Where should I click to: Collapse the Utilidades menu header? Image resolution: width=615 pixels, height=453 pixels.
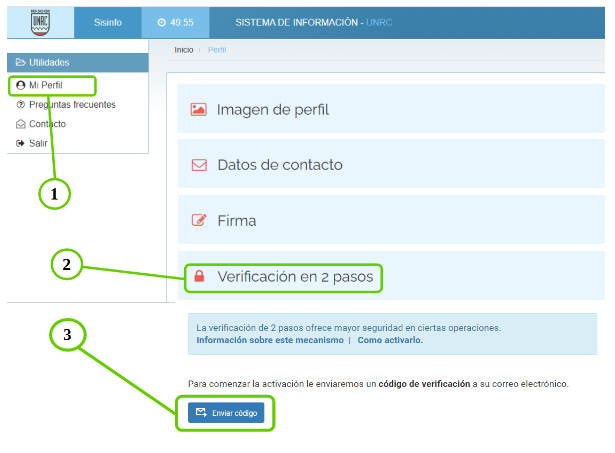[x=78, y=62]
